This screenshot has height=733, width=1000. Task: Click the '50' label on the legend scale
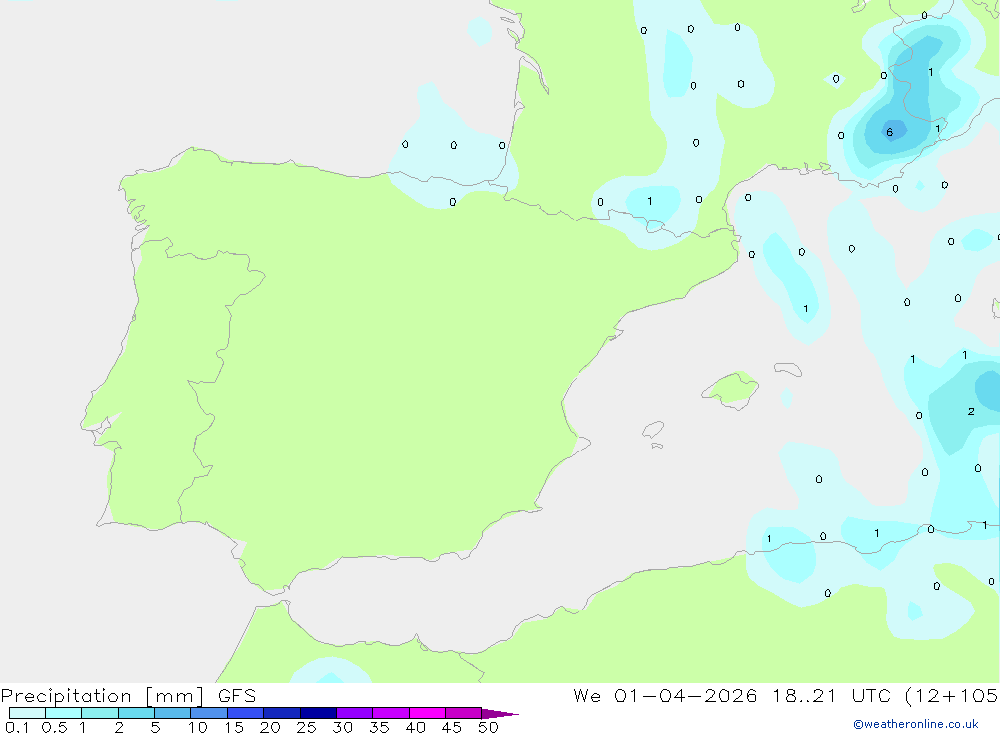(488, 727)
